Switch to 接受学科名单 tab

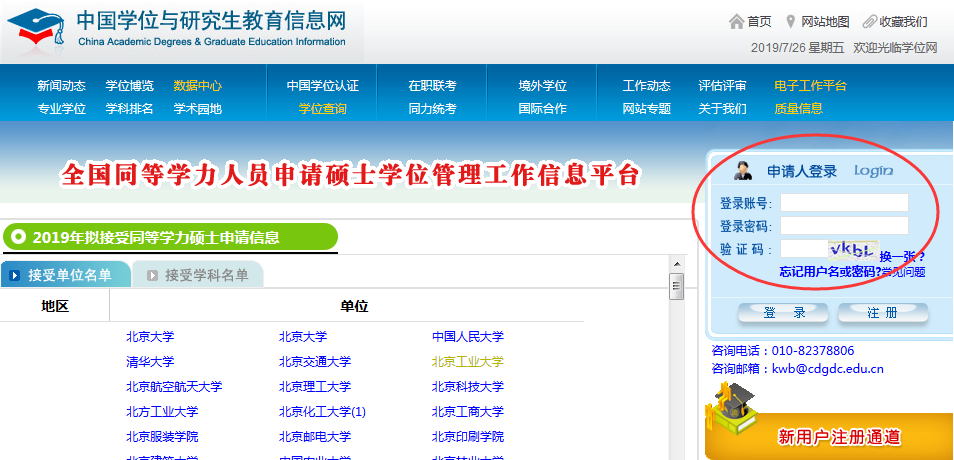[198, 274]
